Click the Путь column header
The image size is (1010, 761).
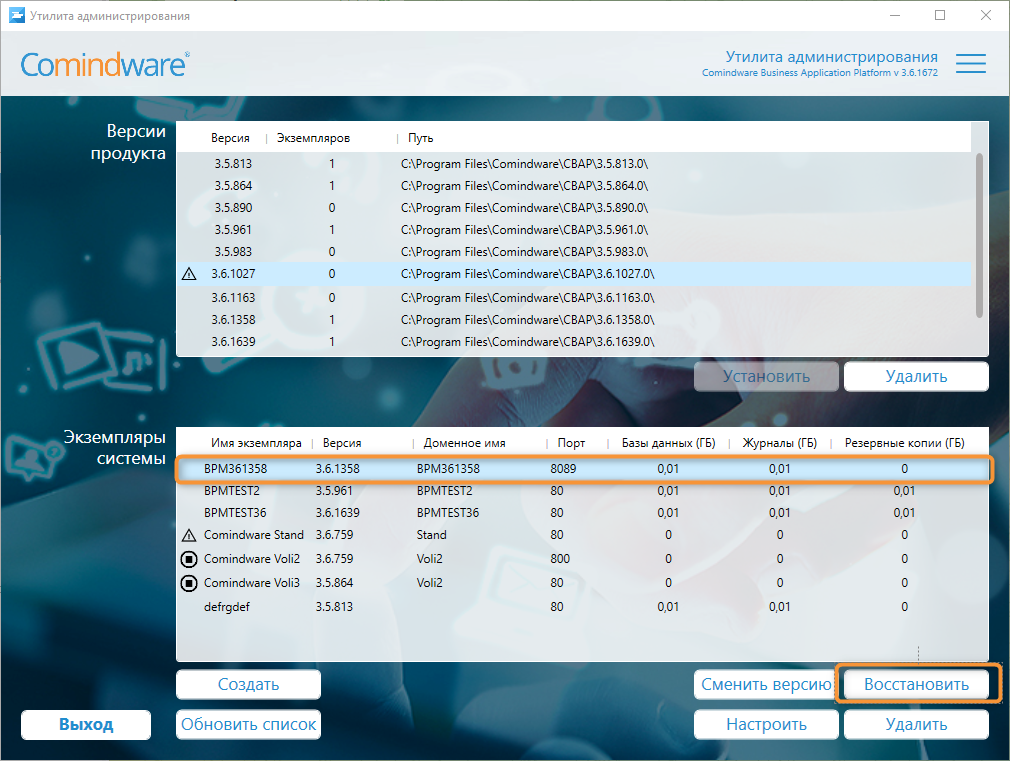coord(420,138)
